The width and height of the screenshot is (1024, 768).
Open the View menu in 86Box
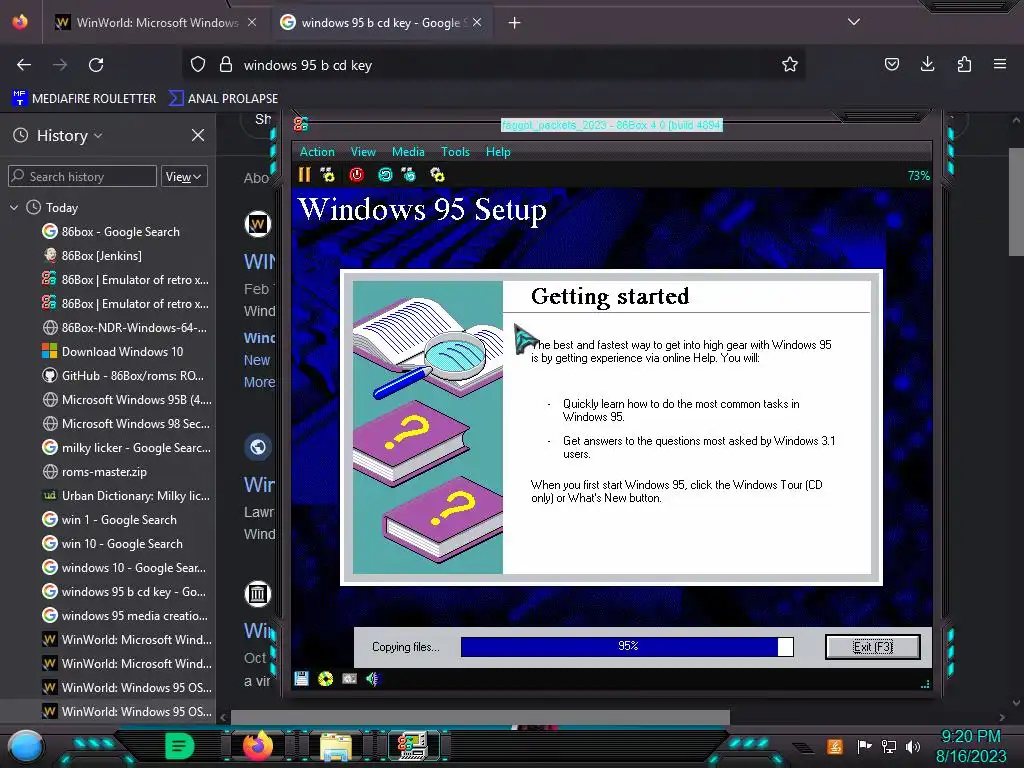363,152
